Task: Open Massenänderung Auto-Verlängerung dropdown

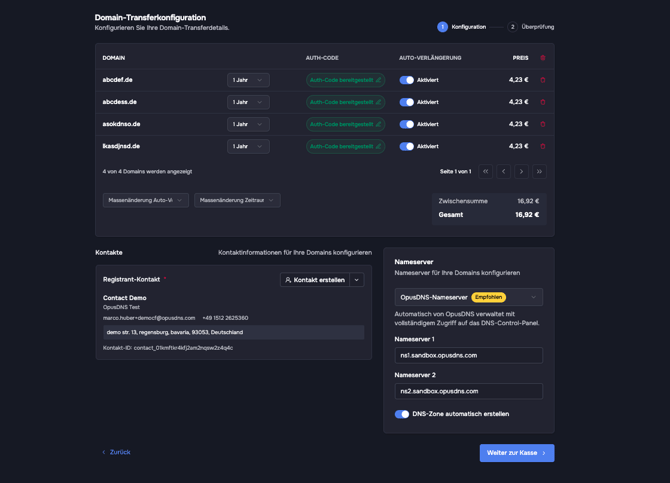Action: [x=146, y=200]
